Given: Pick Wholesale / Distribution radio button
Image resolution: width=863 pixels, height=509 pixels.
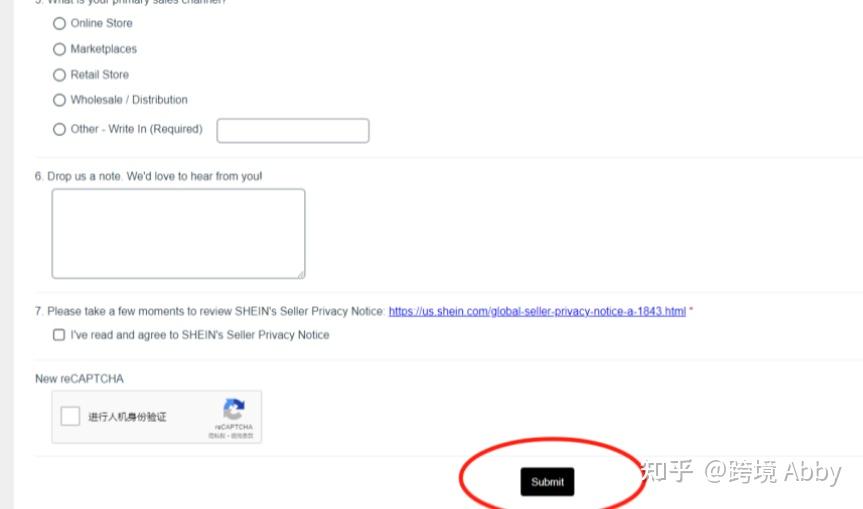Looking at the screenshot, I should point(59,100).
